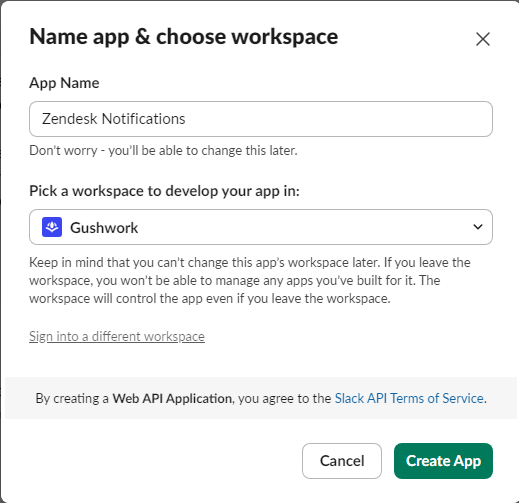The image size is (519, 503).
Task: Click 'Don't worry - you'll be able to change this later' text
Action: (163, 151)
